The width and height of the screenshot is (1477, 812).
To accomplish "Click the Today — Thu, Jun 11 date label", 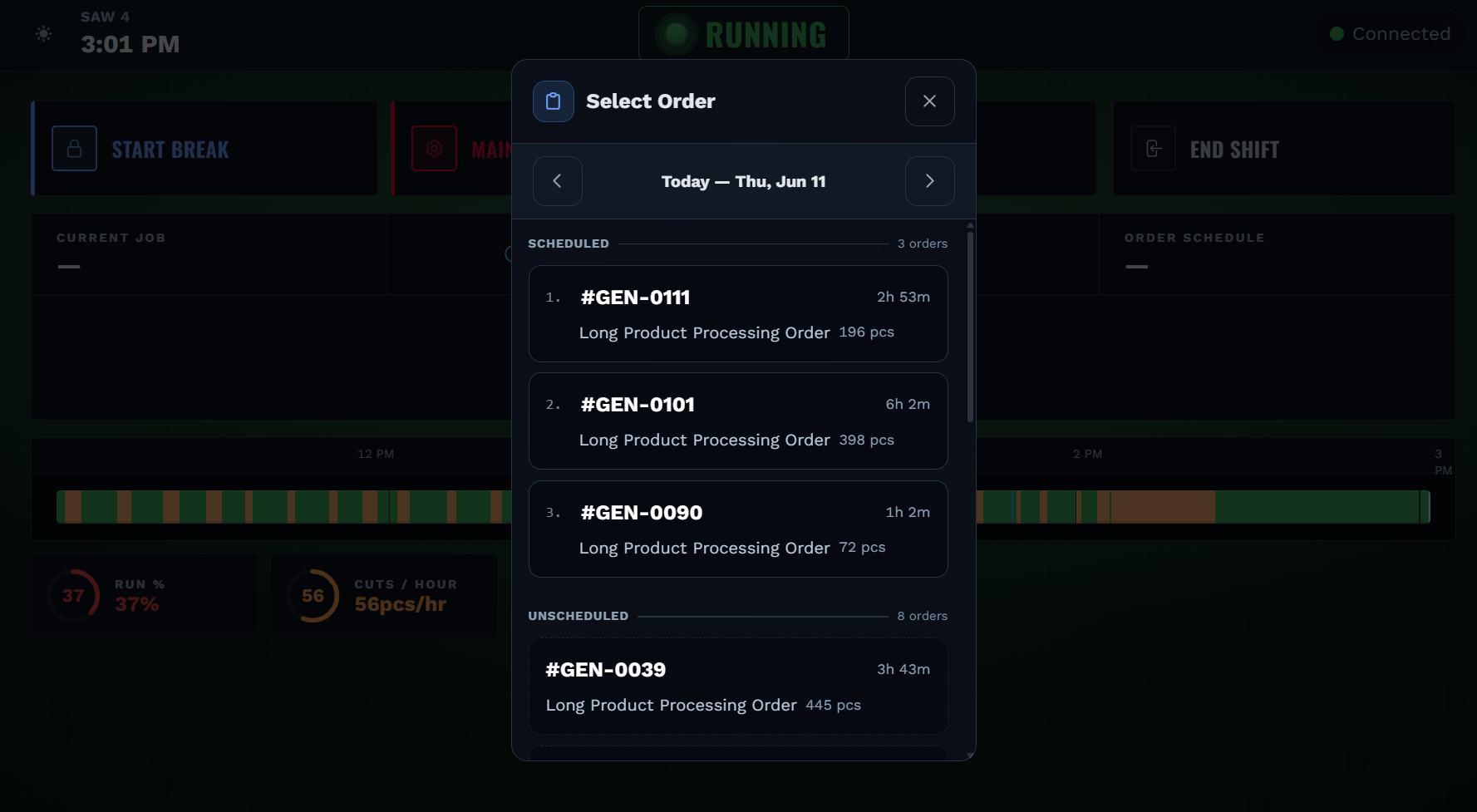I will (x=743, y=181).
